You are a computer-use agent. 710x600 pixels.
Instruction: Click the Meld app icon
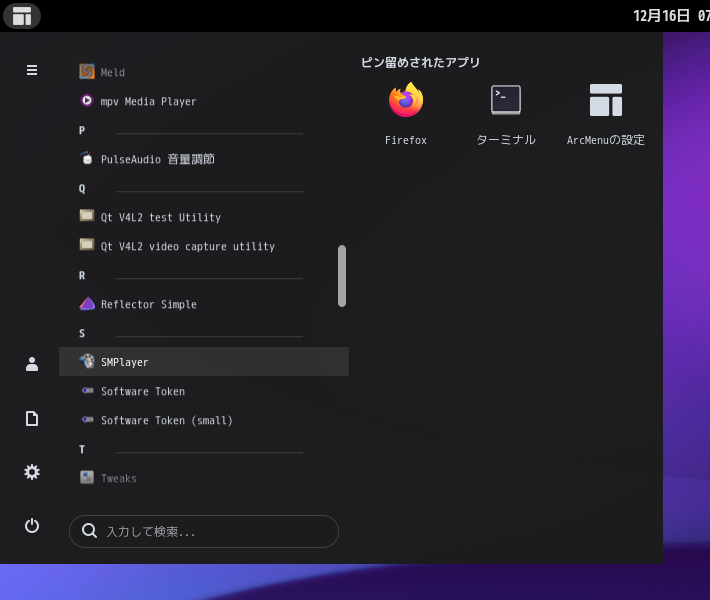(87, 72)
